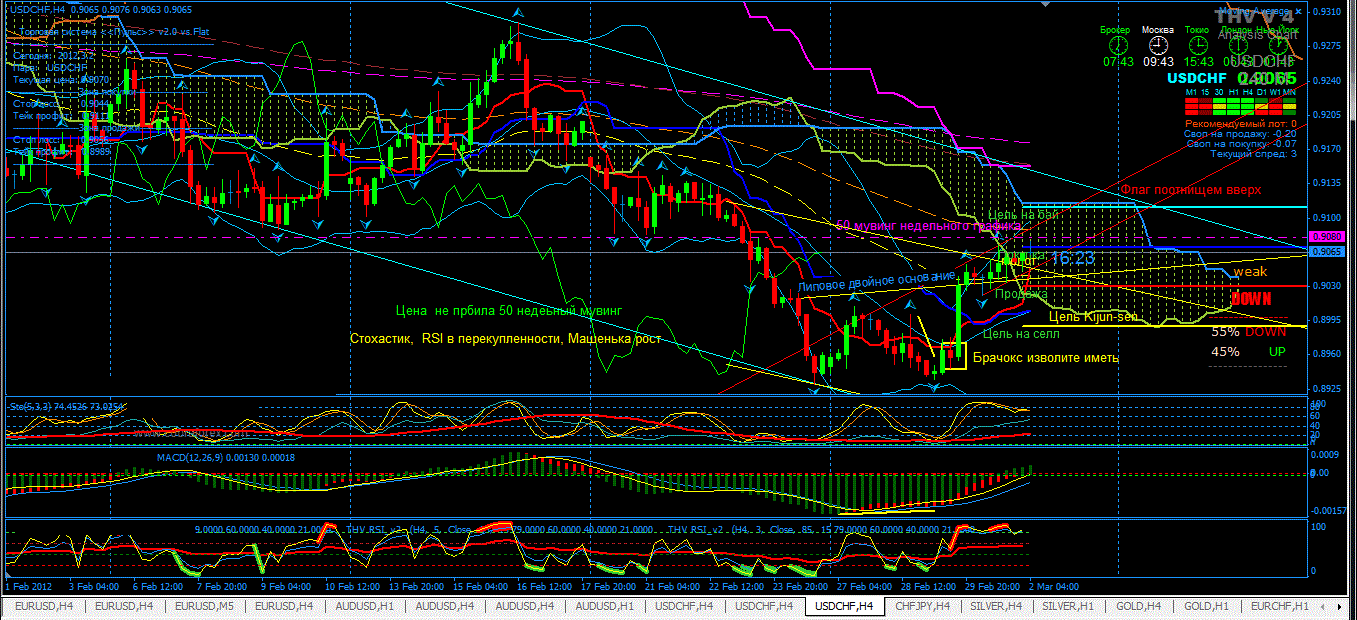Click the 'Брачокс изволите иметь' label
The image size is (1357, 620).
tap(1046, 357)
